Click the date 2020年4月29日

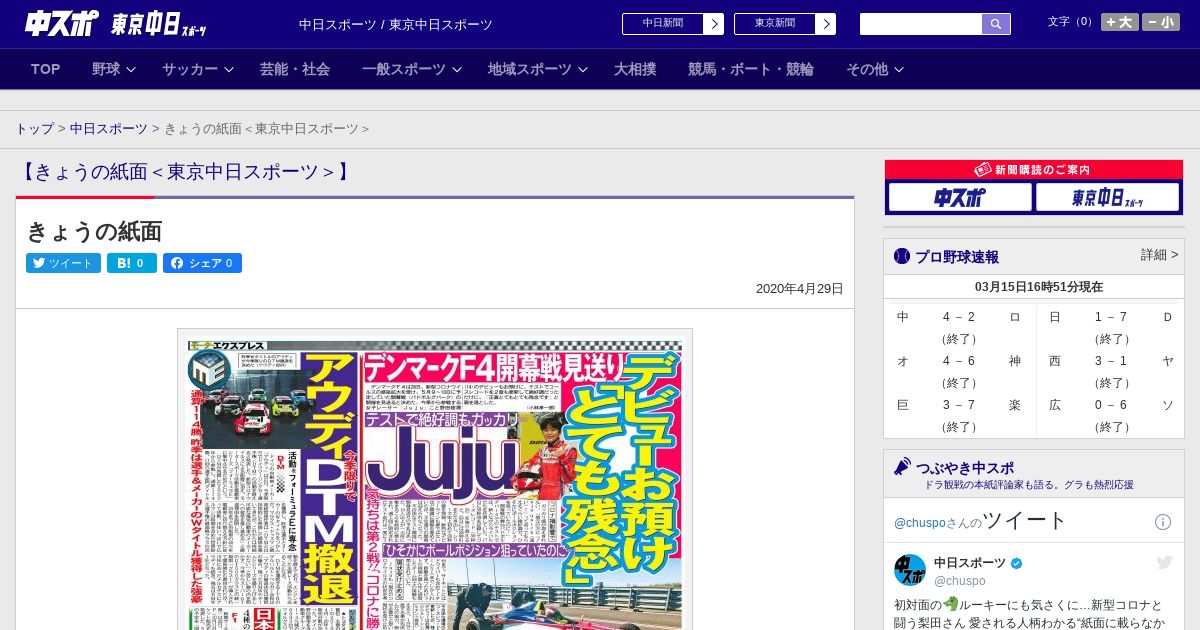800,289
